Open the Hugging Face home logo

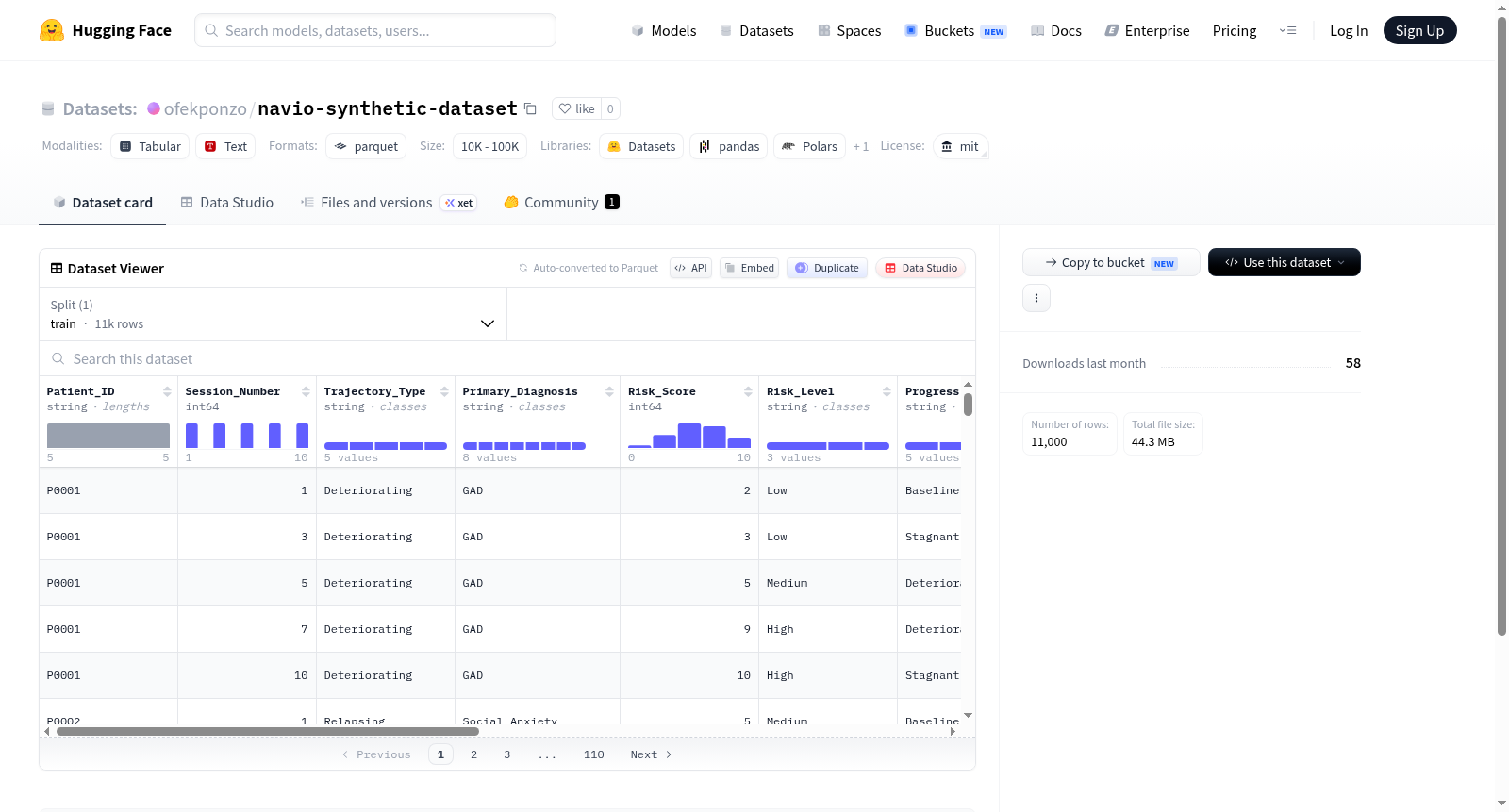click(106, 30)
